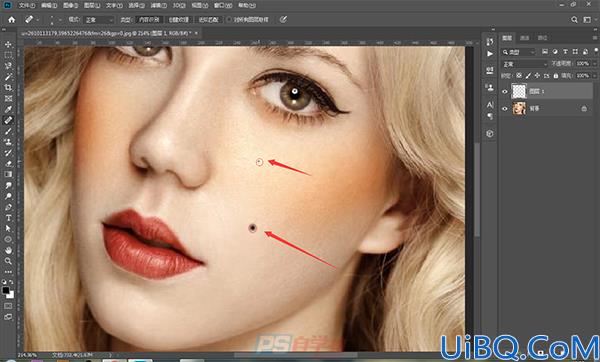Choose Create Texture healing type
This screenshot has height=362, width=600.
[179, 20]
